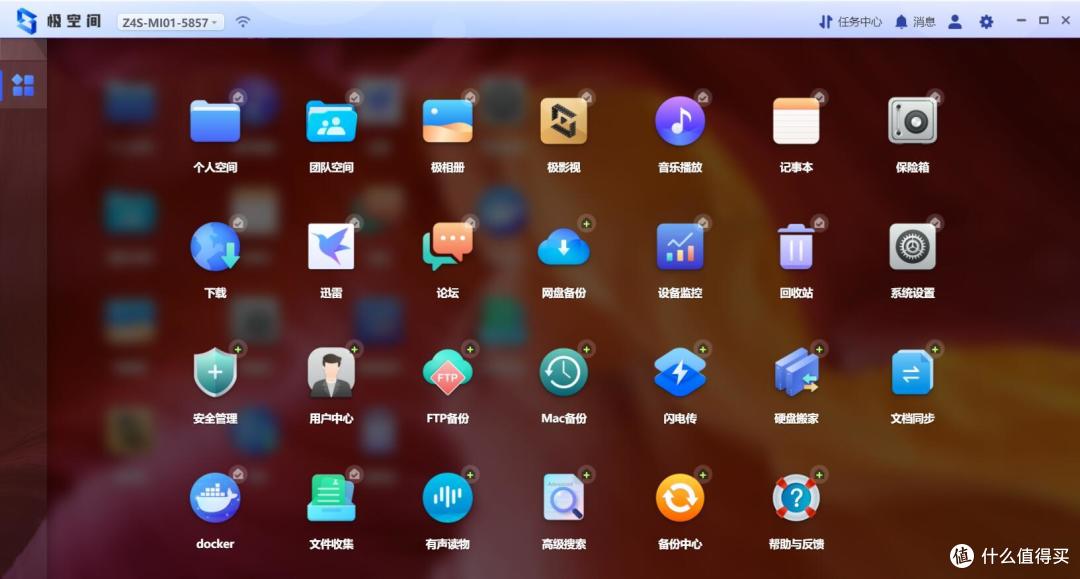Open the 任务中心 task center

point(851,22)
